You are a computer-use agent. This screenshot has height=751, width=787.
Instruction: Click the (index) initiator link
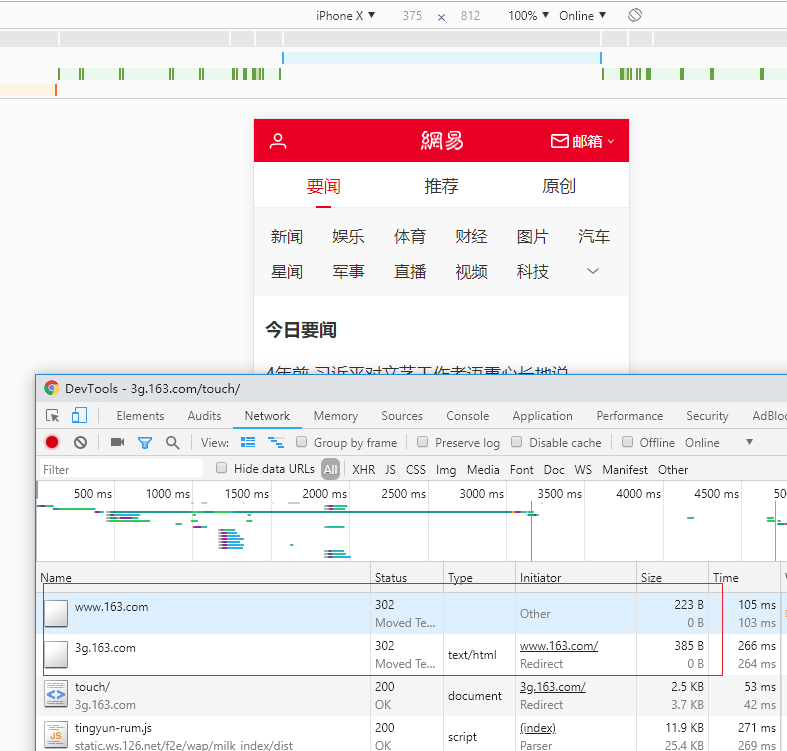538,728
